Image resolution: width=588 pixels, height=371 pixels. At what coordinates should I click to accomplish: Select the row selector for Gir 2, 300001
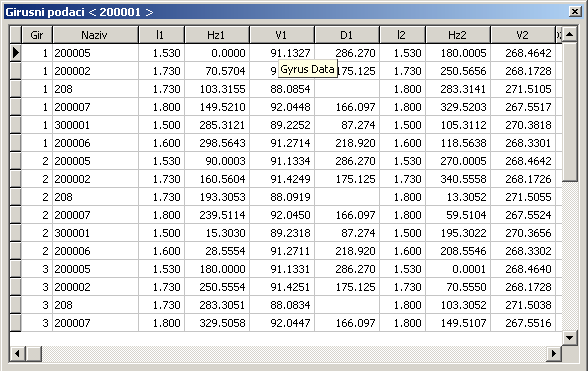click(x=15, y=233)
